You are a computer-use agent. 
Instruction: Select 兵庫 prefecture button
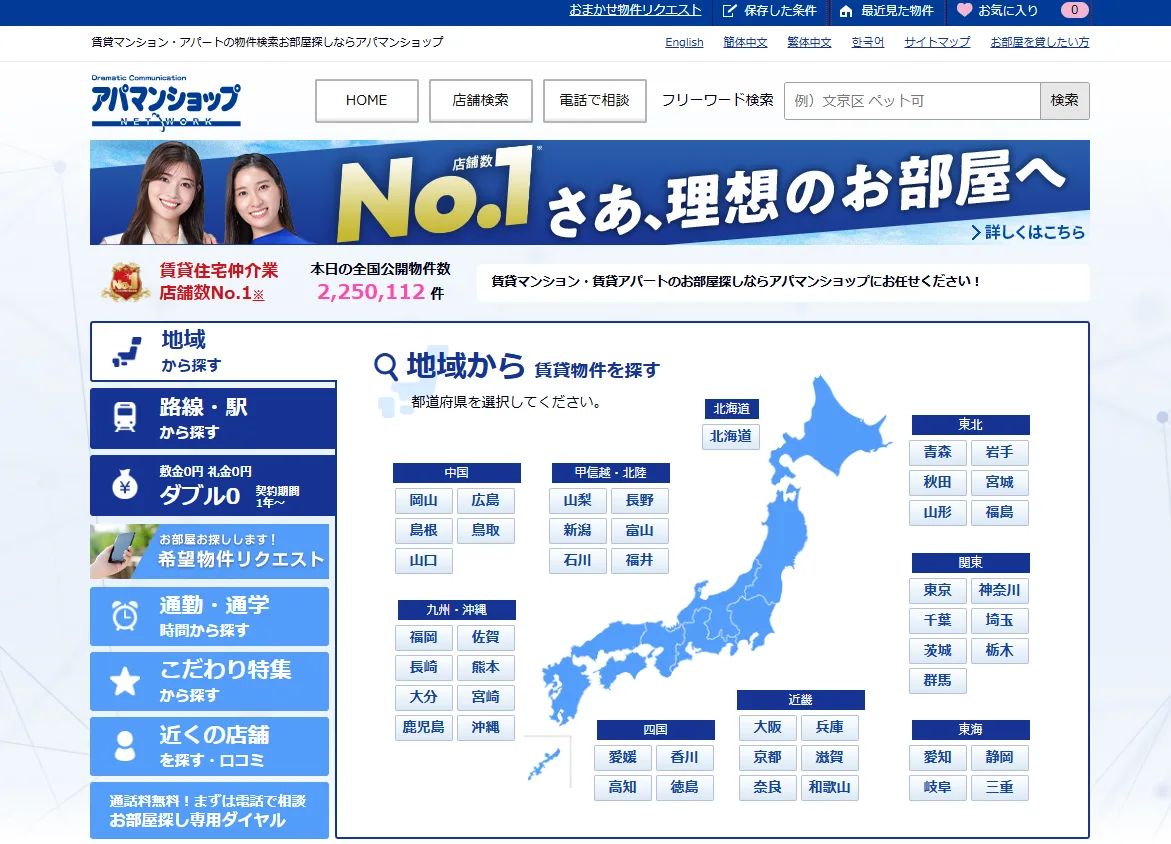829,727
